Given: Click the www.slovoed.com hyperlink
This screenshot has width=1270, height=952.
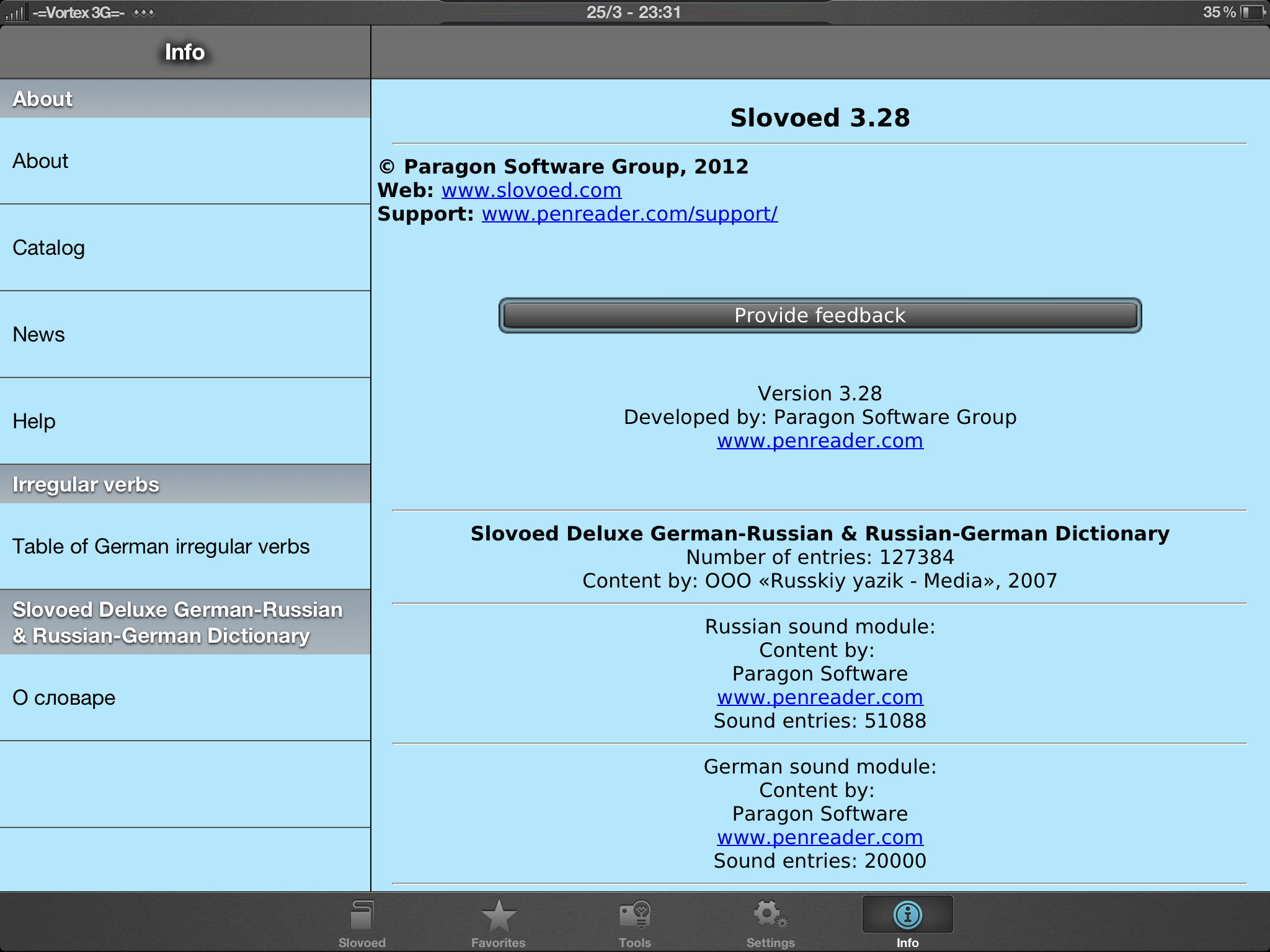Looking at the screenshot, I should [x=534, y=191].
